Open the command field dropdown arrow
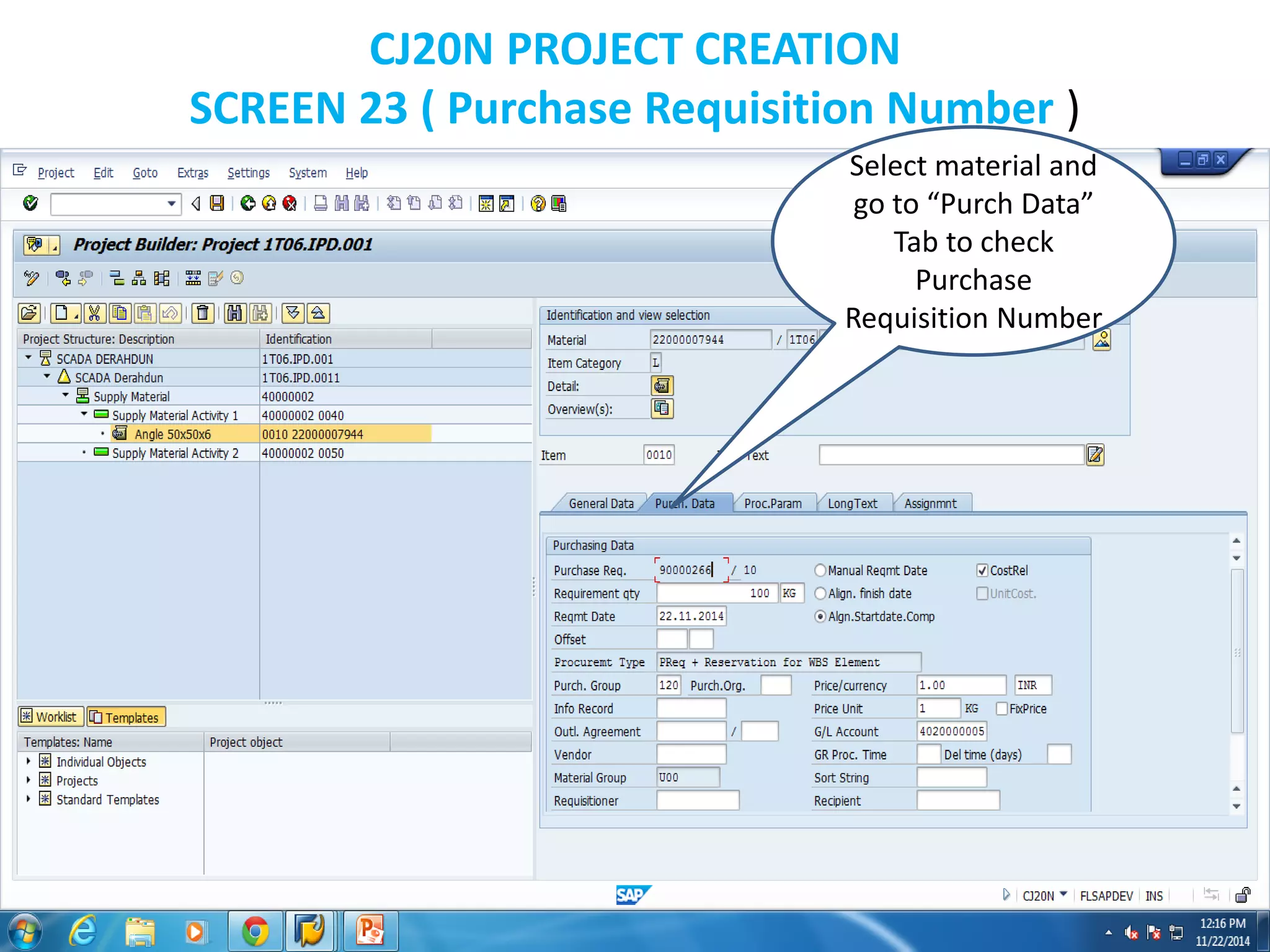1270x952 pixels. point(172,203)
